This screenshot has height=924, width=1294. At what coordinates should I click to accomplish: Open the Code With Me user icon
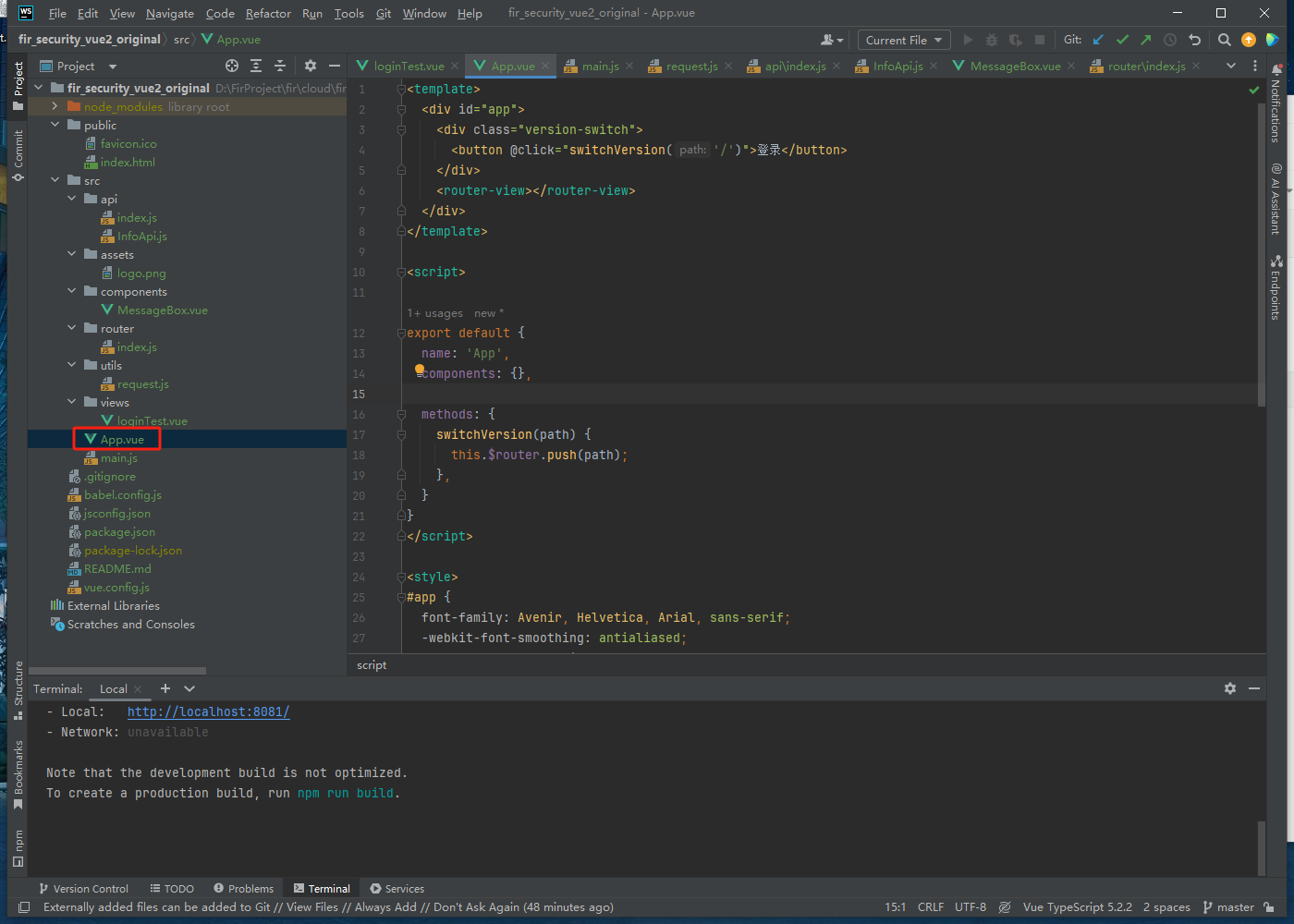tap(832, 40)
